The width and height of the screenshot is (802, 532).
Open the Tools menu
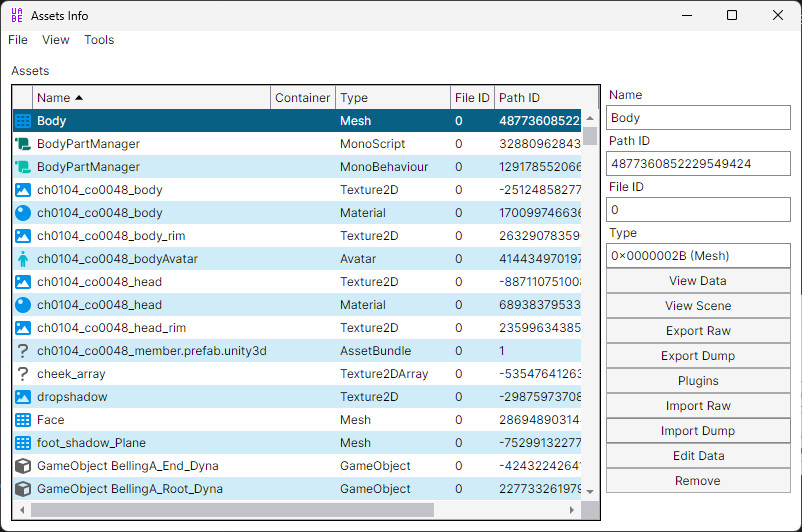pyautogui.click(x=99, y=40)
